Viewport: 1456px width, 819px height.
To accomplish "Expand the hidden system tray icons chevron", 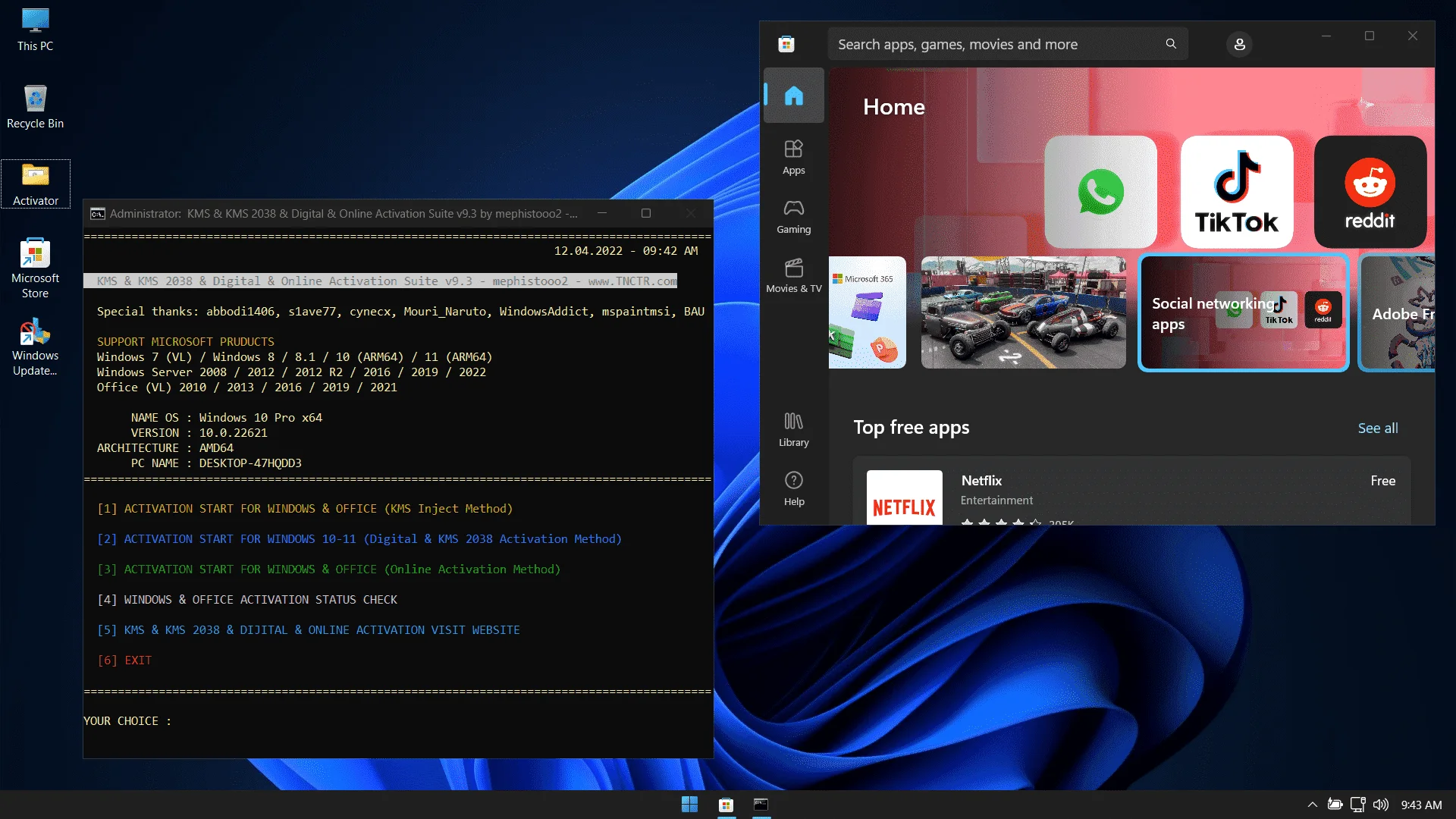I will click(x=1313, y=805).
